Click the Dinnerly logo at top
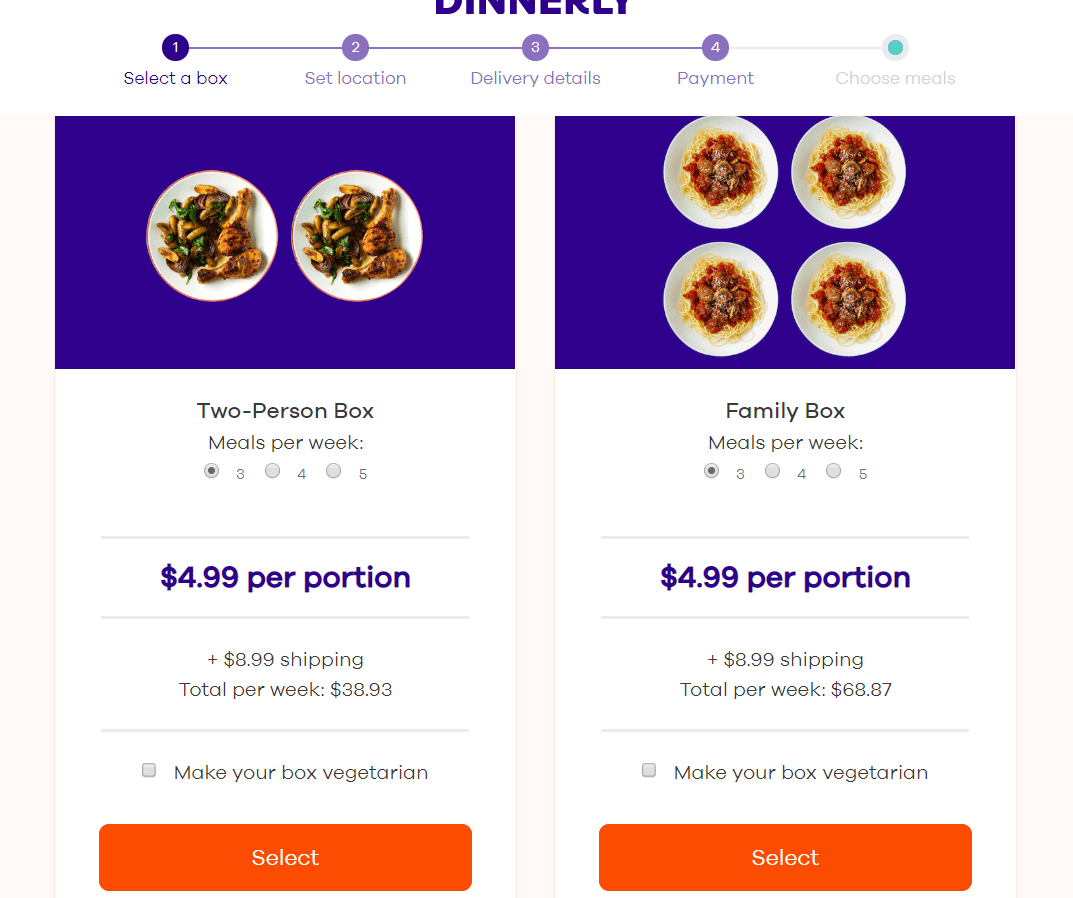Image resolution: width=1073 pixels, height=898 pixels. pos(532,7)
